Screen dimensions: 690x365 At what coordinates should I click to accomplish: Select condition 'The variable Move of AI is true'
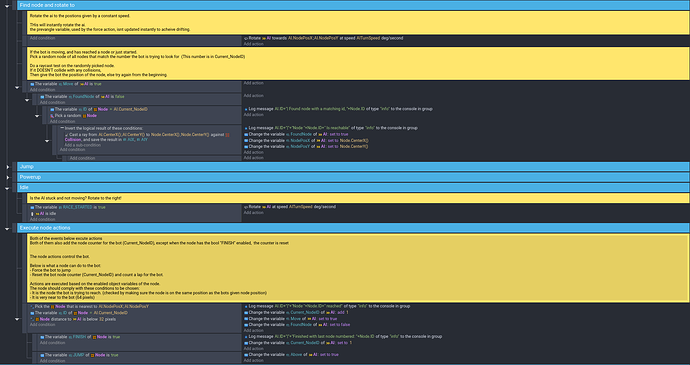[x=66, y=84]
